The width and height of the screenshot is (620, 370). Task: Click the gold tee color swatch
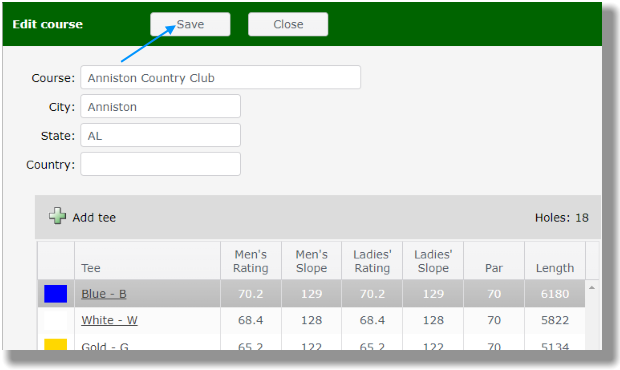[x=55, y=344]
